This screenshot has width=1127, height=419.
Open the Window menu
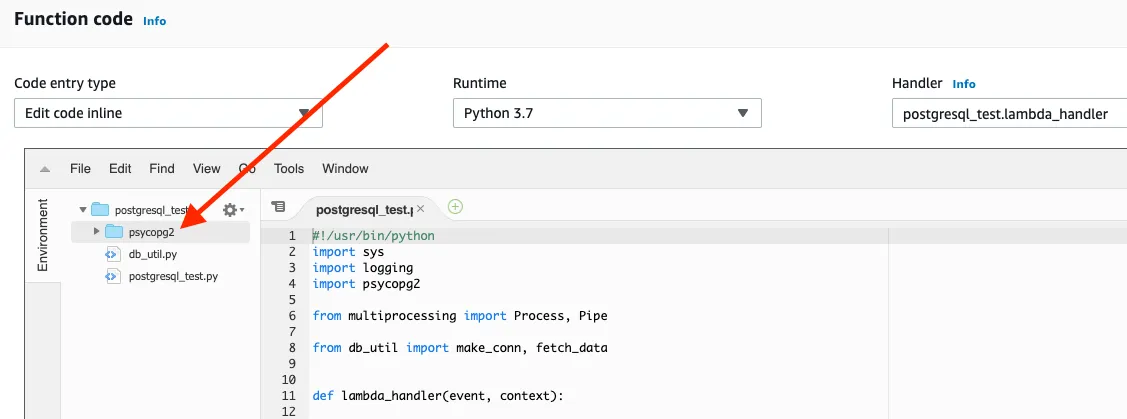(x=345, y=169)
